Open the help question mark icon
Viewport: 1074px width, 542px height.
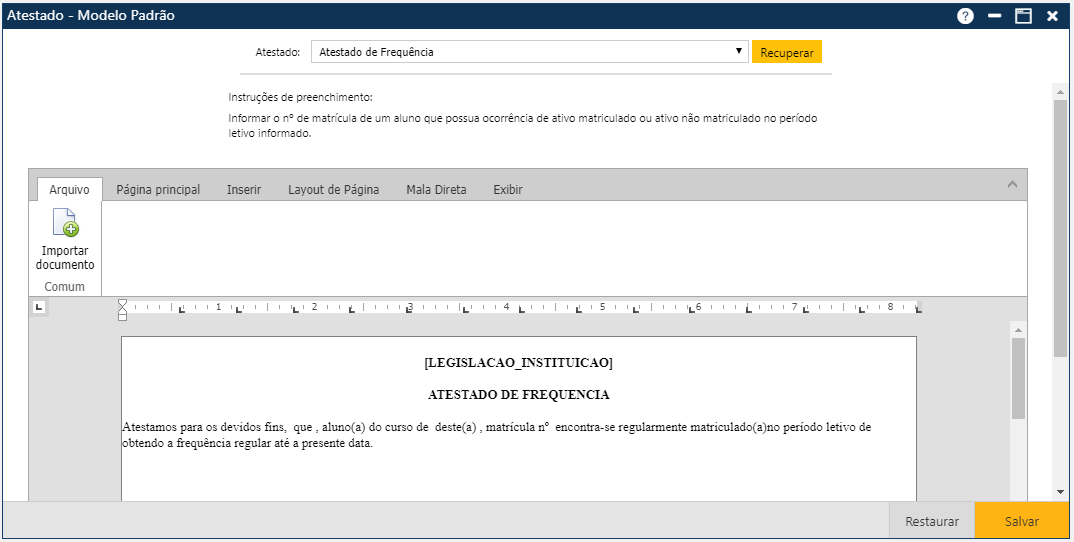(x=965, y=16)
